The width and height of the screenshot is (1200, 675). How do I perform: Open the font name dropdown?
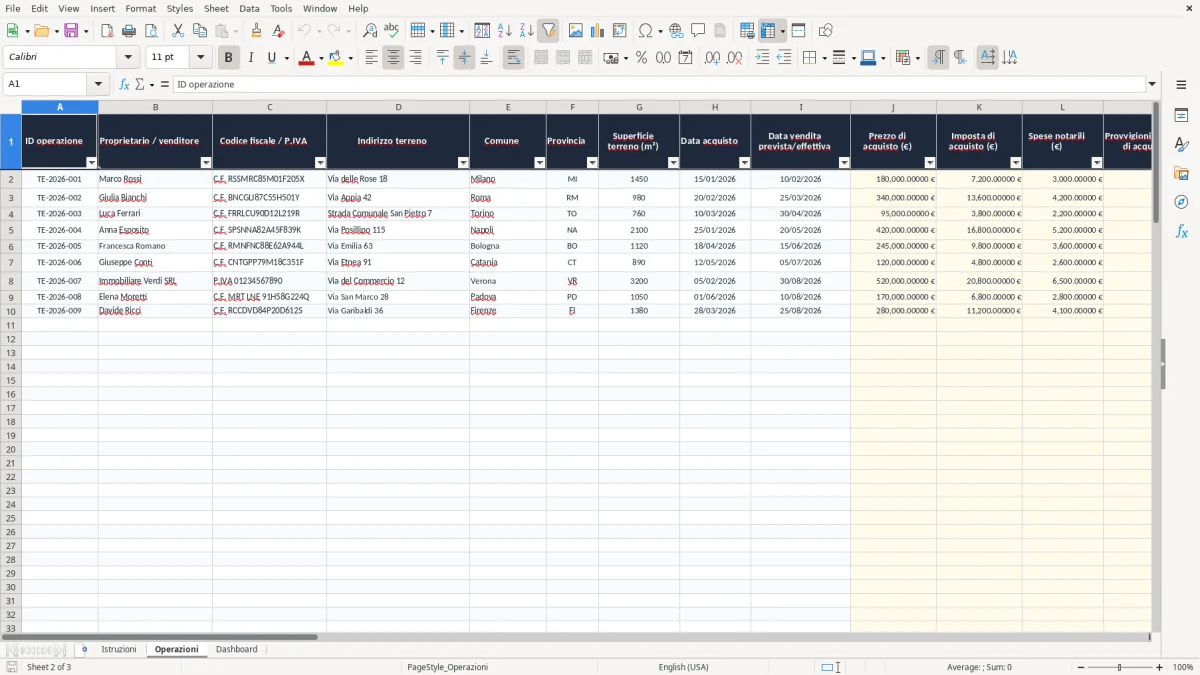click(x=127, y=58)
